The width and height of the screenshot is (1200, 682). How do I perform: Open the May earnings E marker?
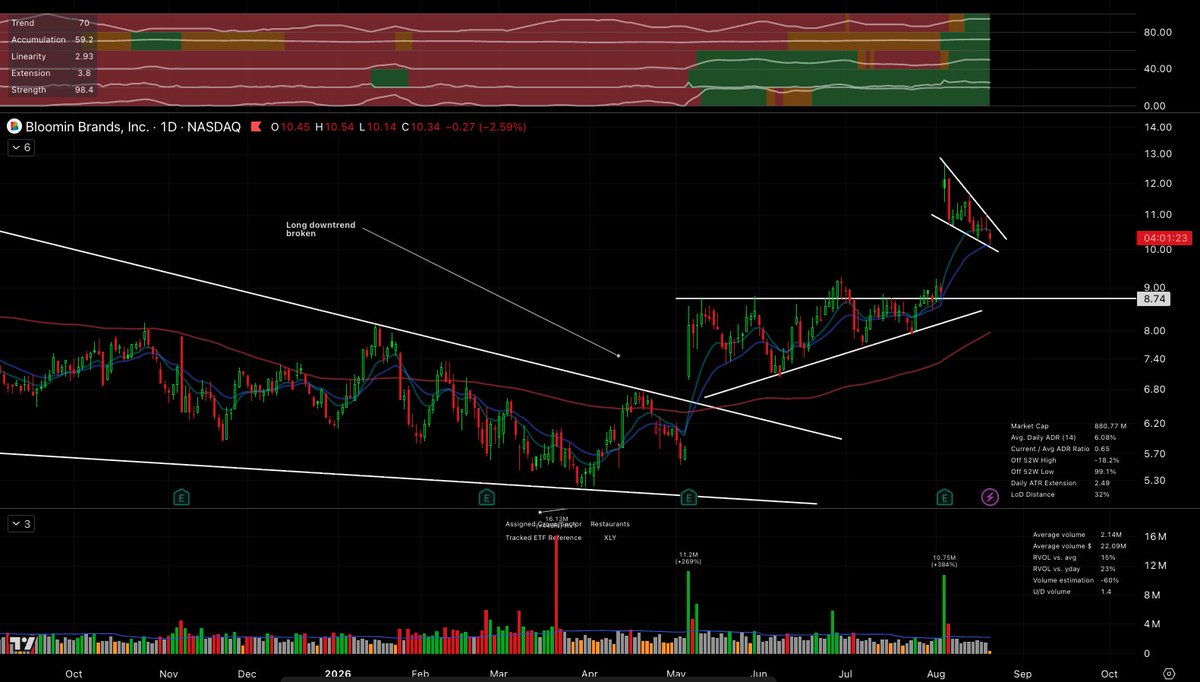coord(688,497)
